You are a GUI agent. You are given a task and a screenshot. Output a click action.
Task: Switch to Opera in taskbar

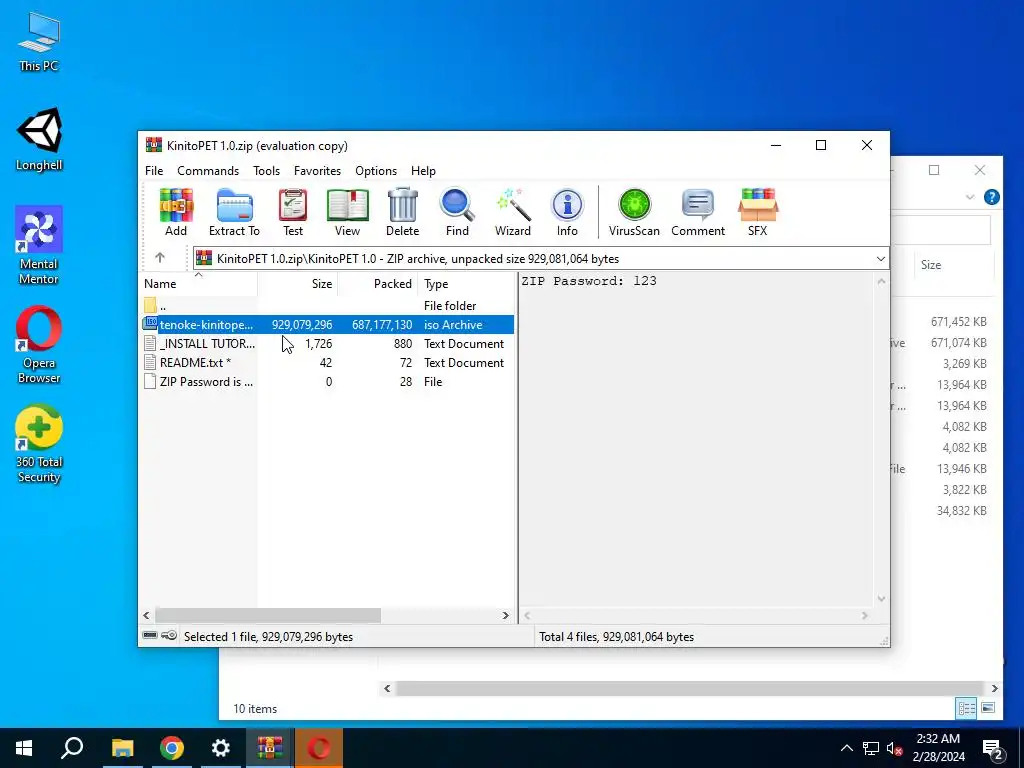[x=319, y=748]
